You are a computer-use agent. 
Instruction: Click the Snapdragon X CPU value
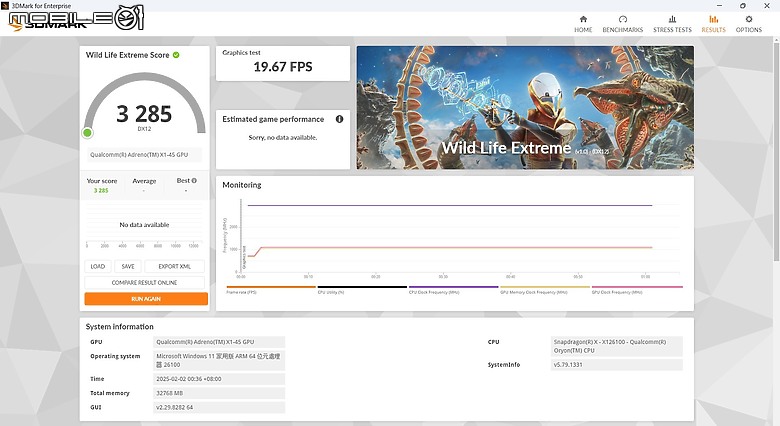617,346
